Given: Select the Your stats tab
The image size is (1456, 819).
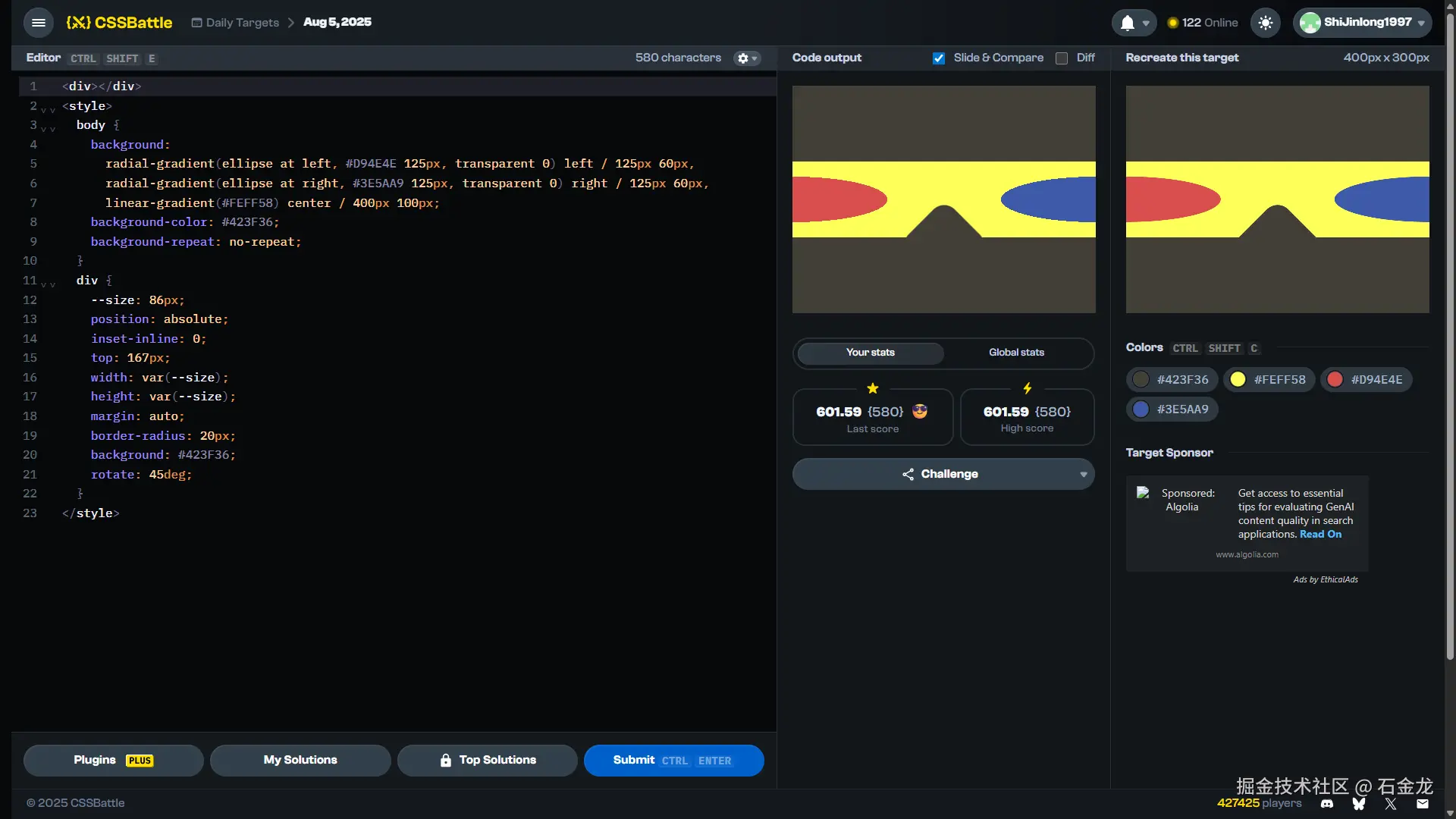Looking at the screenshot, I should pos(871,353).
